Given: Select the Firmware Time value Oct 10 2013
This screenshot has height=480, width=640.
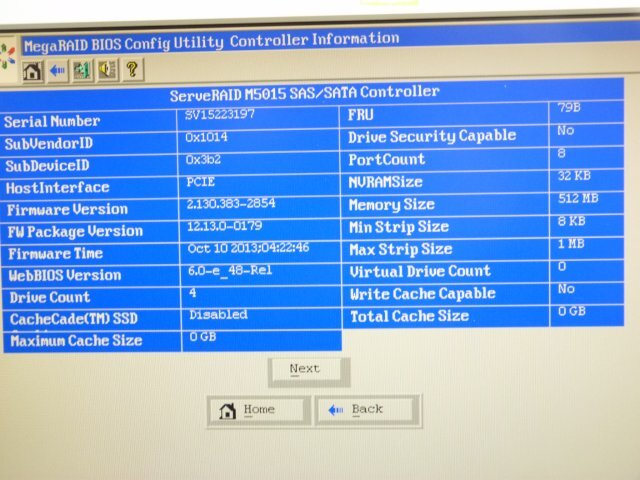Looking at the screenshot, I should (x=248, y=248).
